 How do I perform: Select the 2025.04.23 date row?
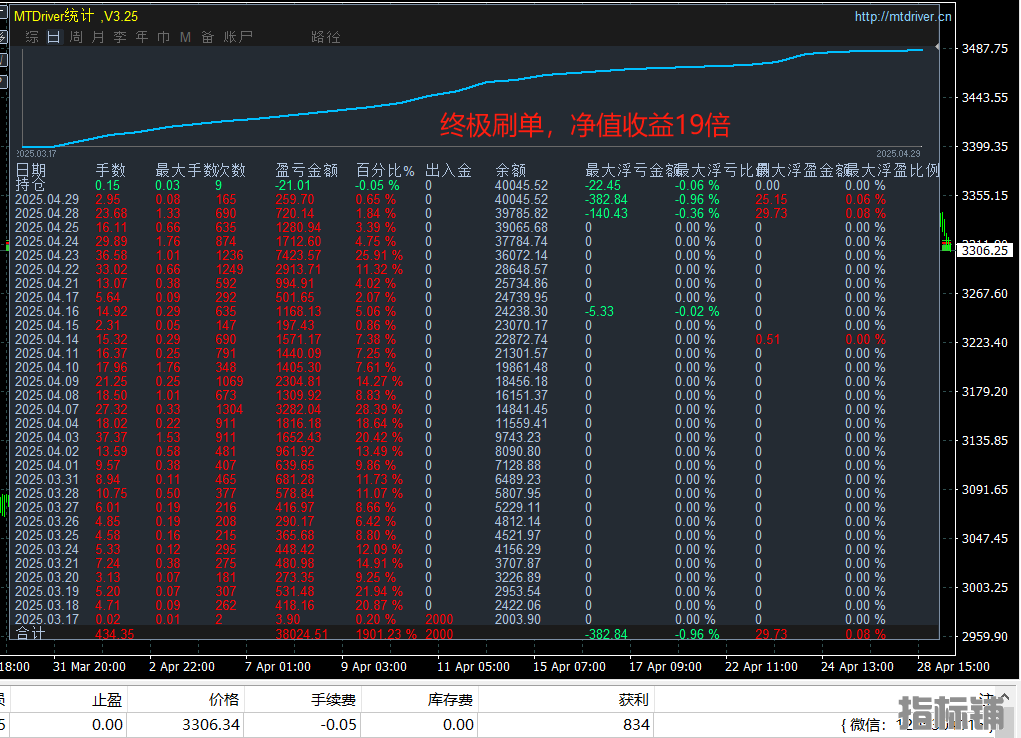tap(47, 255)
